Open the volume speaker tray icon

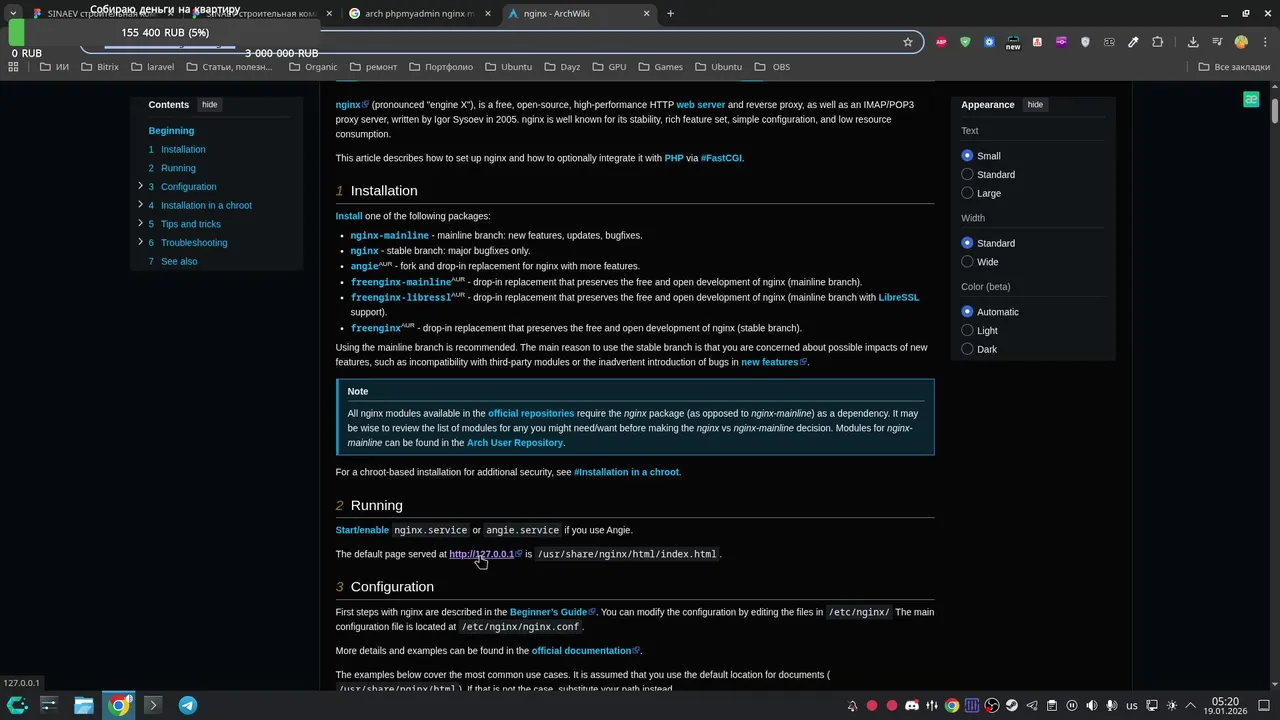1092,705
